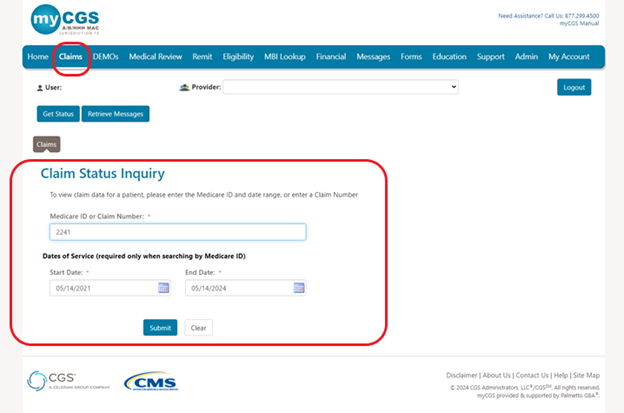This screenshot has width=624, height=413.
Task: Open the Start Date calendar picker icon
Action: coord(163,288)
